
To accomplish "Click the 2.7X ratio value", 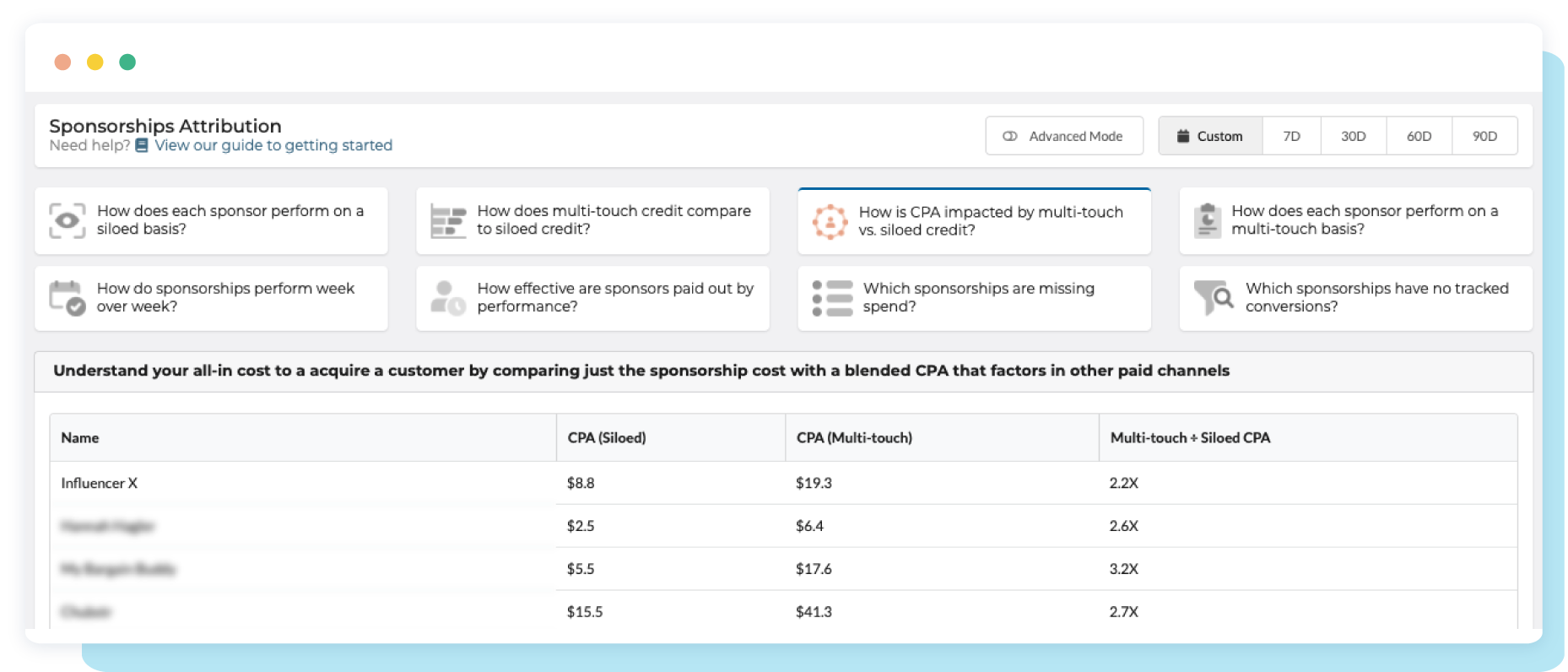I will [x=1124, y=612].
